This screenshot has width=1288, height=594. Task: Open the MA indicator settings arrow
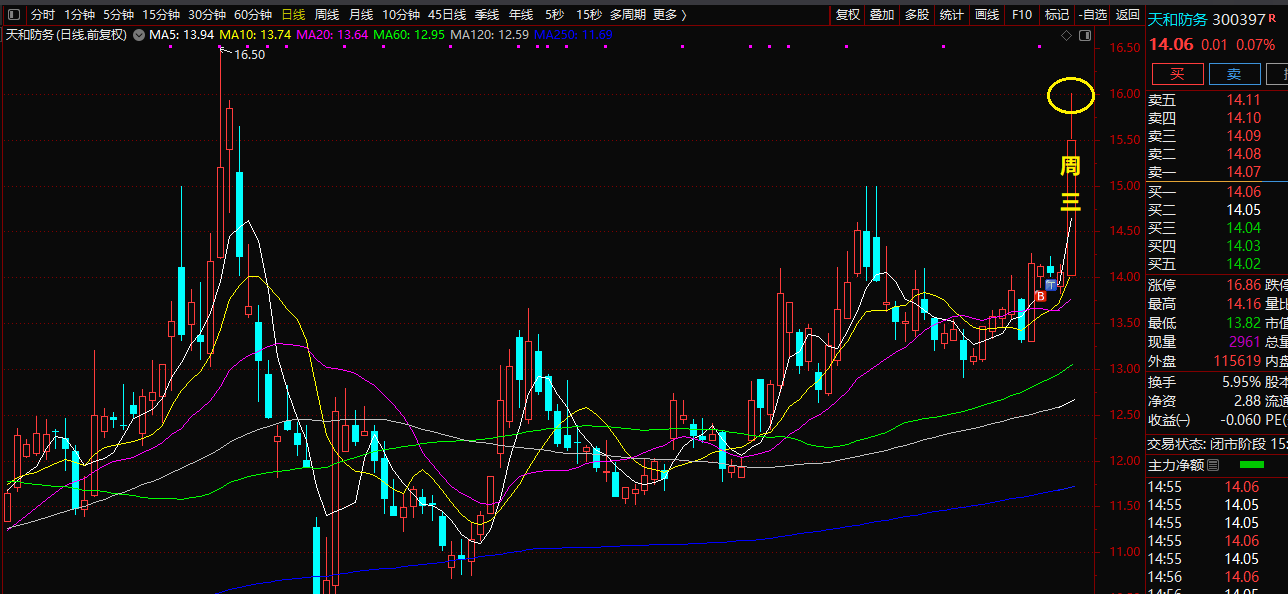[139, 35]
